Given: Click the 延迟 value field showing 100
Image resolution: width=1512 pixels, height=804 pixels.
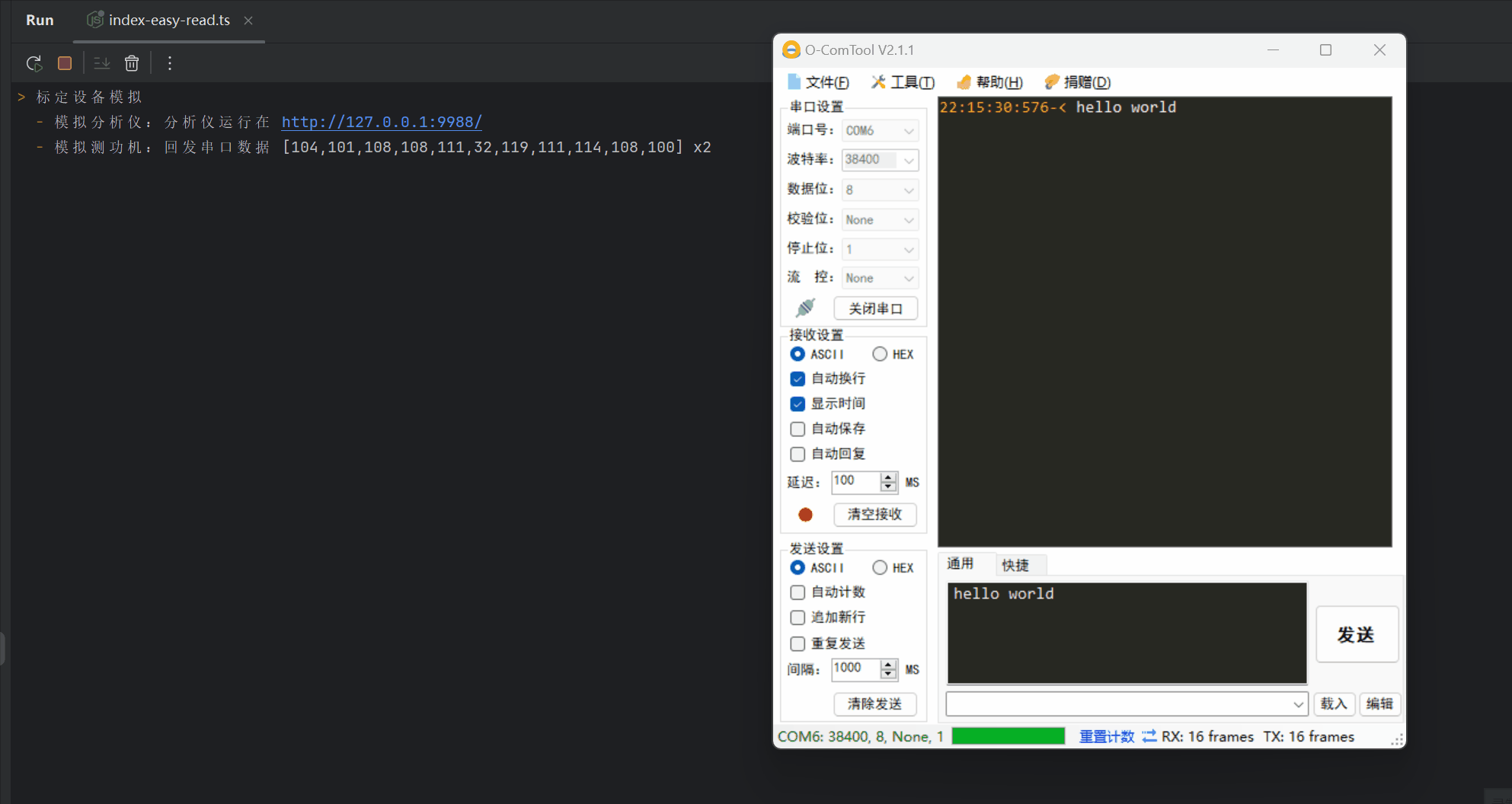Looking at the screenshot, I should (x=855, y=482).
